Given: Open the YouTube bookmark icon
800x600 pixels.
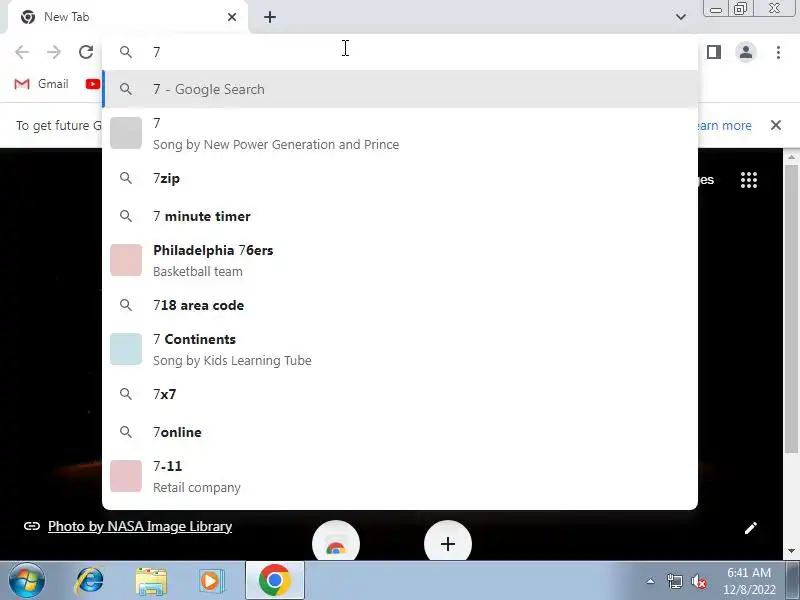Looking at the screenshot, I should 92,84.
